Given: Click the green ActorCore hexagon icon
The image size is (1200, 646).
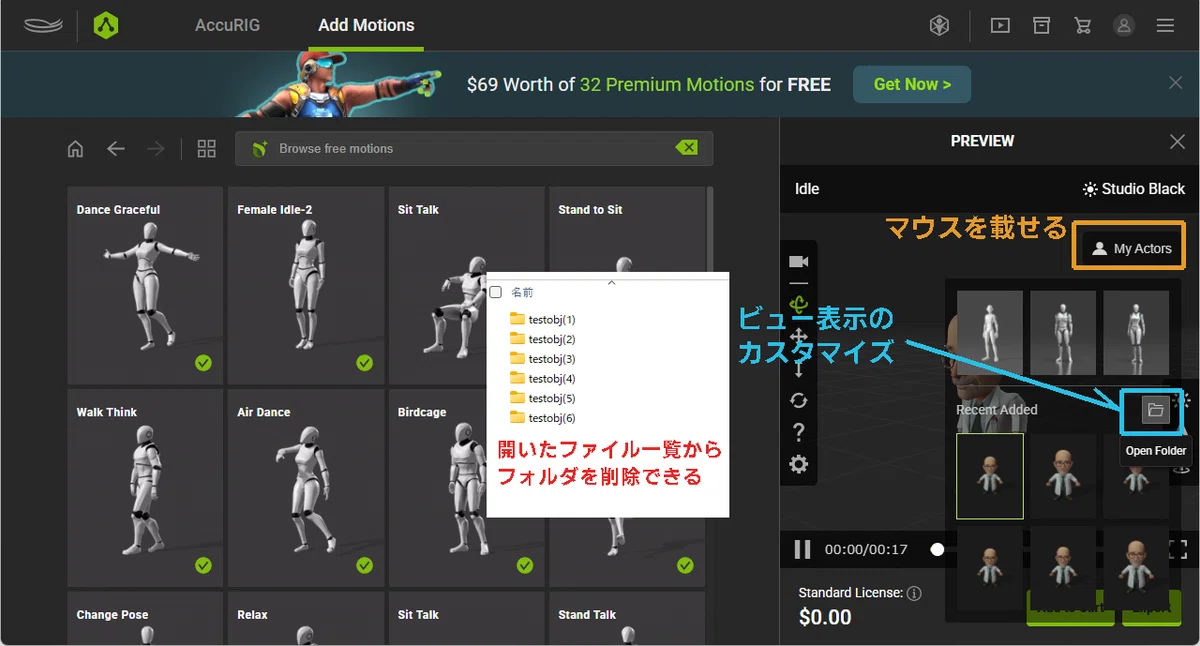Looking at the screenshot, I should (x=106, y=25).
